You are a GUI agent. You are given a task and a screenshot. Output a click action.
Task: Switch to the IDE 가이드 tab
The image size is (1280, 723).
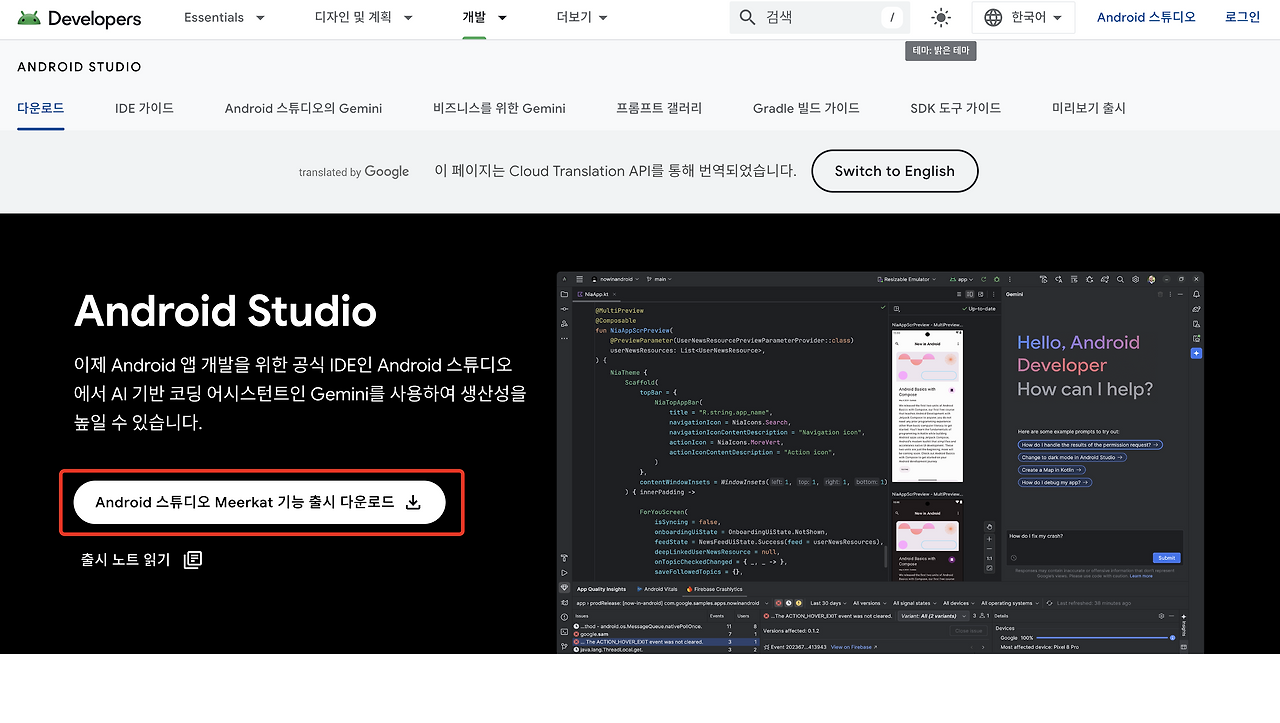[144, 108]
